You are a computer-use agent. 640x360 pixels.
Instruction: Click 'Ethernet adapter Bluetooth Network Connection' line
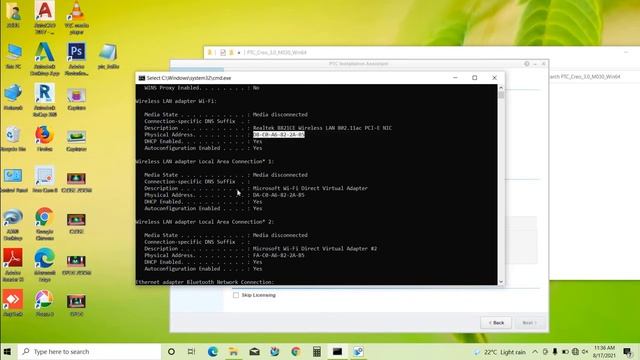pyautogui.click(x=205, y=282)
